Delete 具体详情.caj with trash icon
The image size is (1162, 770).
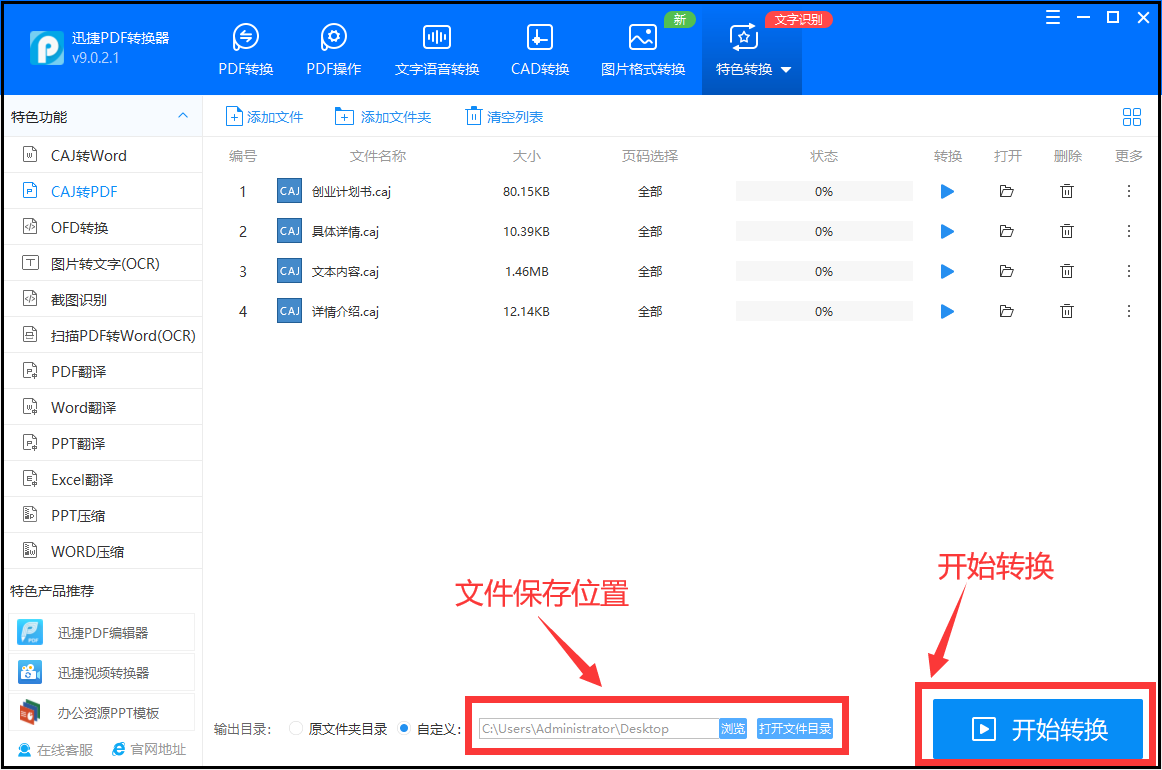(1066, 231)
